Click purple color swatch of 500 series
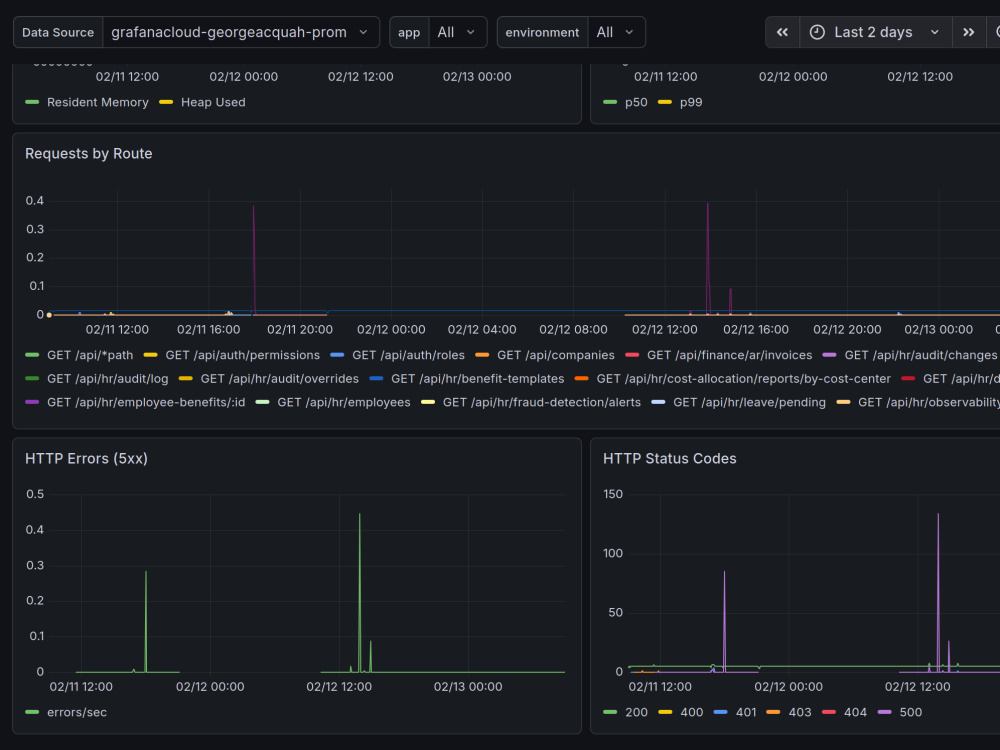Image resolution: width=1000 pixels, height=750 pixels. pos(885,712)
